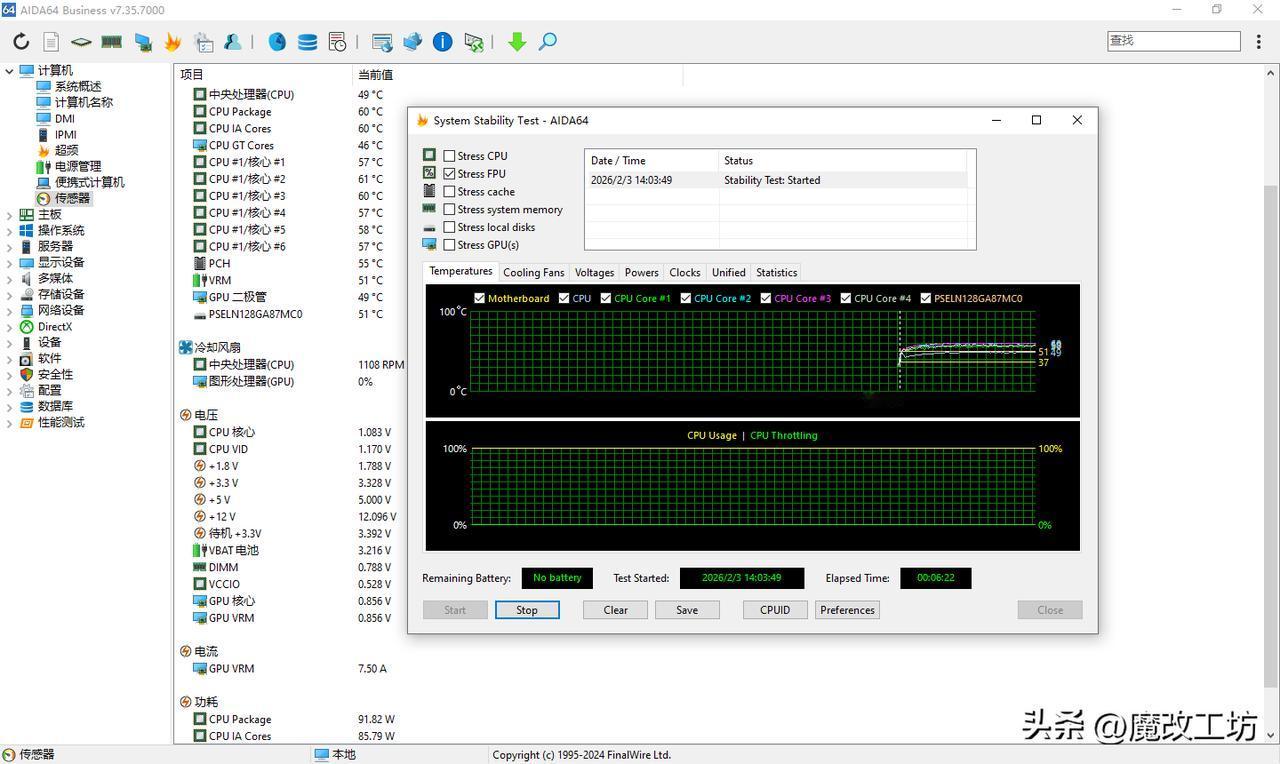Toggle CPU Core #1 graph legend checkbox

click(x=606, y=298)
